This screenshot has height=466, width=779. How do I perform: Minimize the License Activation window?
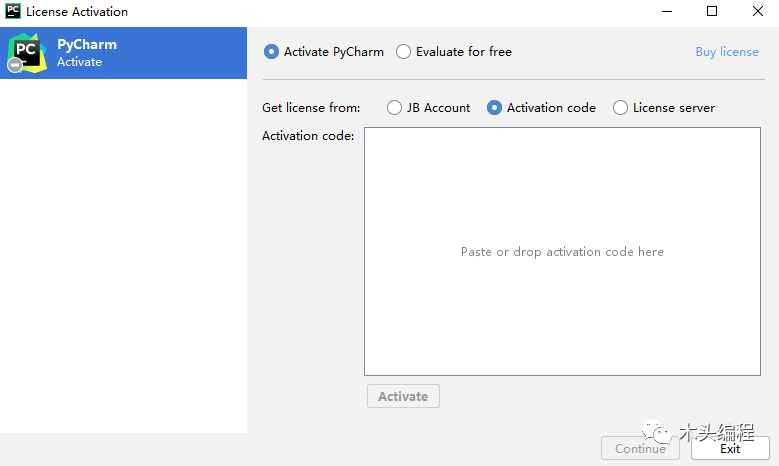click(x=667, y=12)
